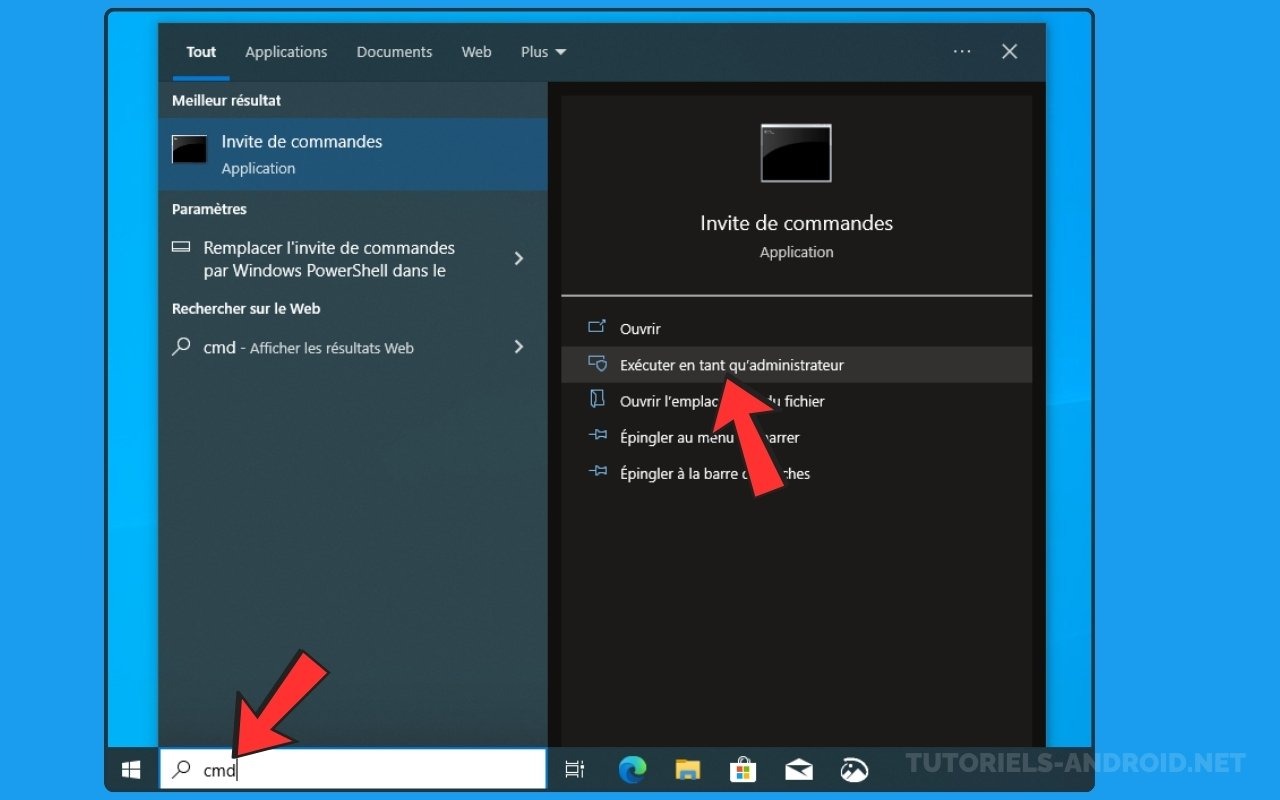
Task: Click the large Command Prompt preview icon
Action: (x=796, y=153)
